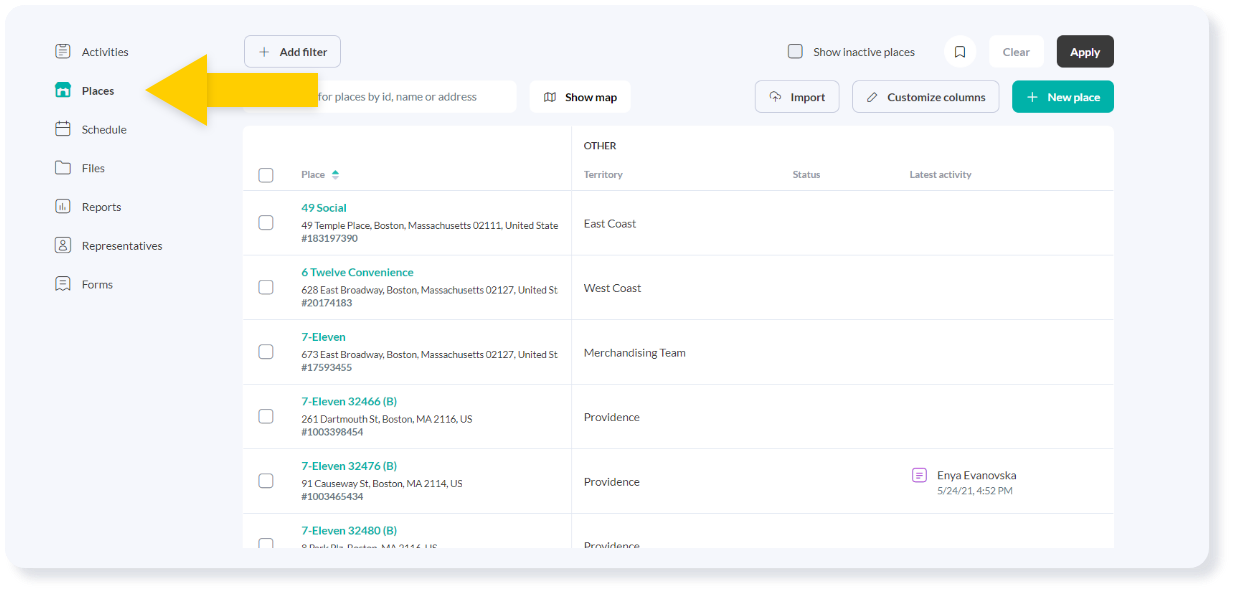The image size is (1234, 593).
Task: Tick the select-all checkbox in table header
Action: pos(266,175)
